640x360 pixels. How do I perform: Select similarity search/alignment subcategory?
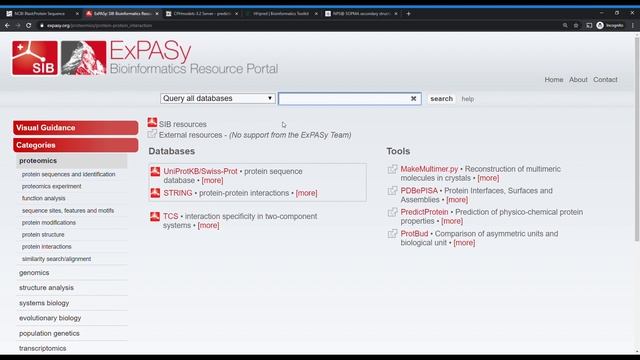[56, 259]
